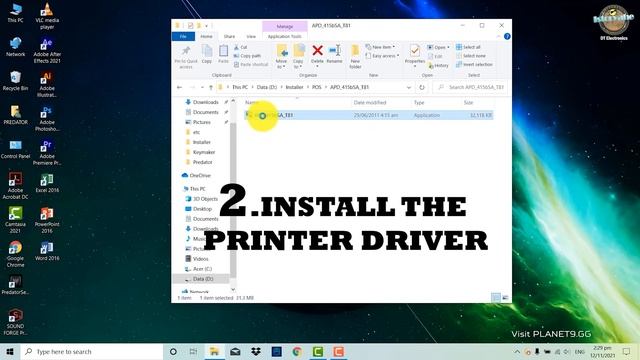Click History in the Open group

click(x=438, y=65)
